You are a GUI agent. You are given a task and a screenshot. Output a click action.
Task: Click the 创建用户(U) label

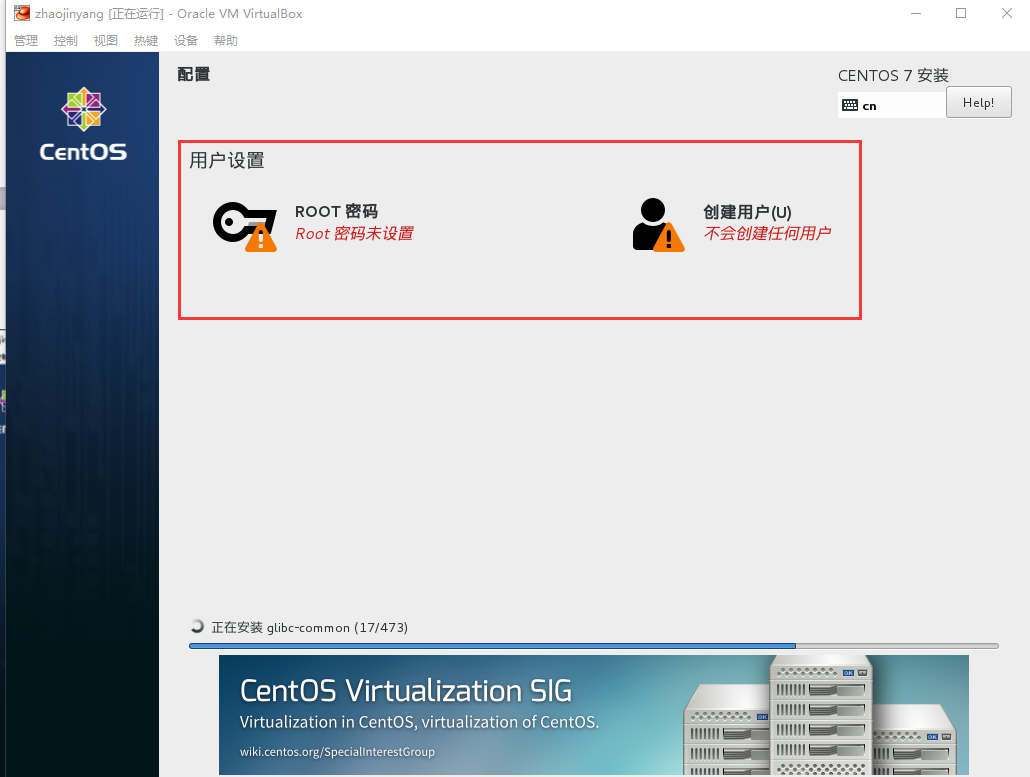tap(747, 211)
